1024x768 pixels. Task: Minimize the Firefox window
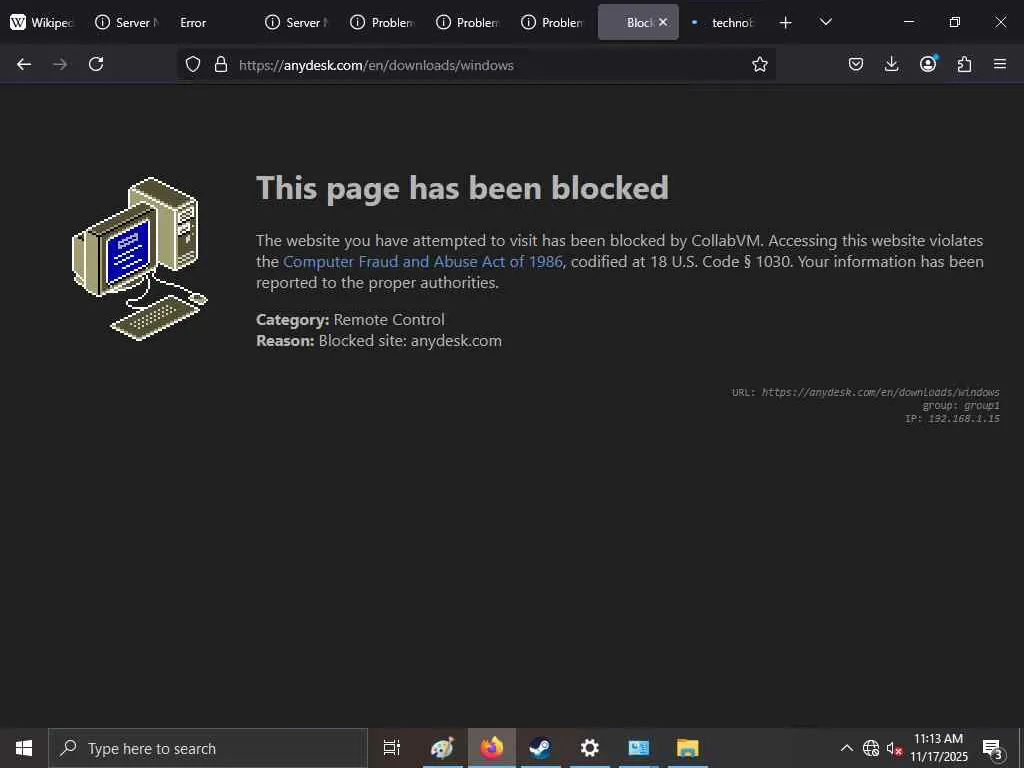pos(908,22)
